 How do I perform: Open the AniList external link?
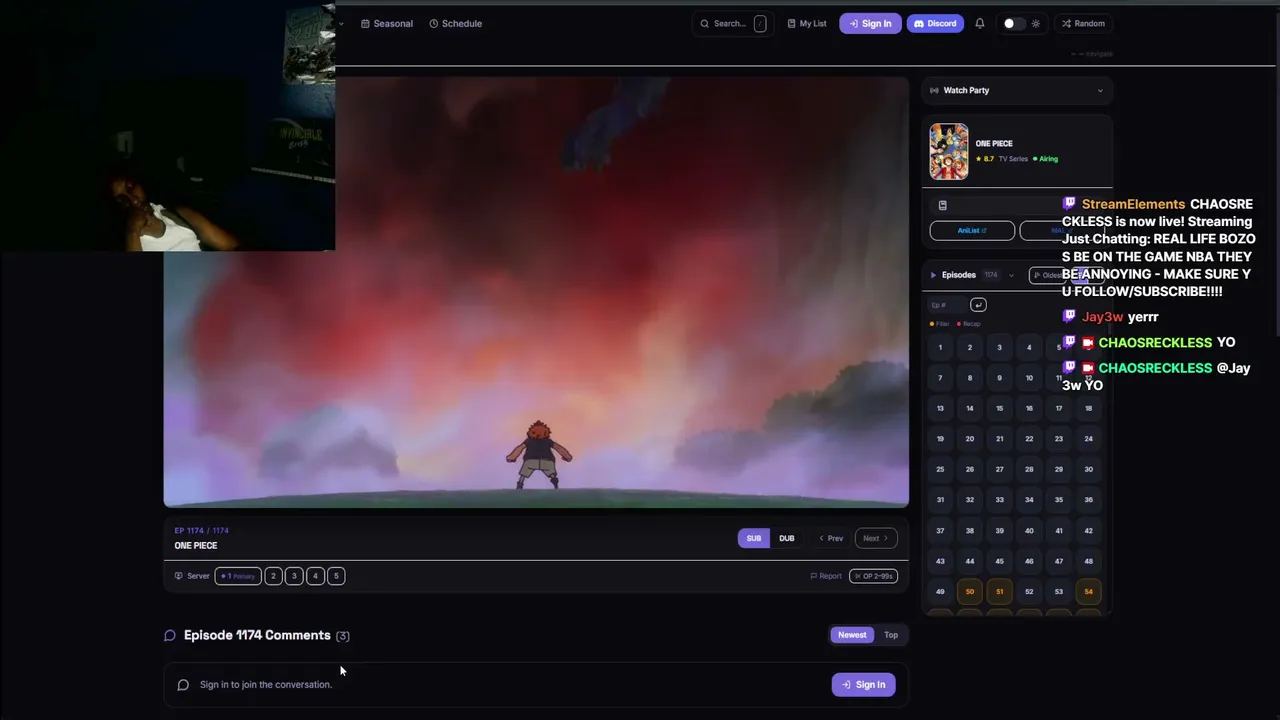pos(972,231)
